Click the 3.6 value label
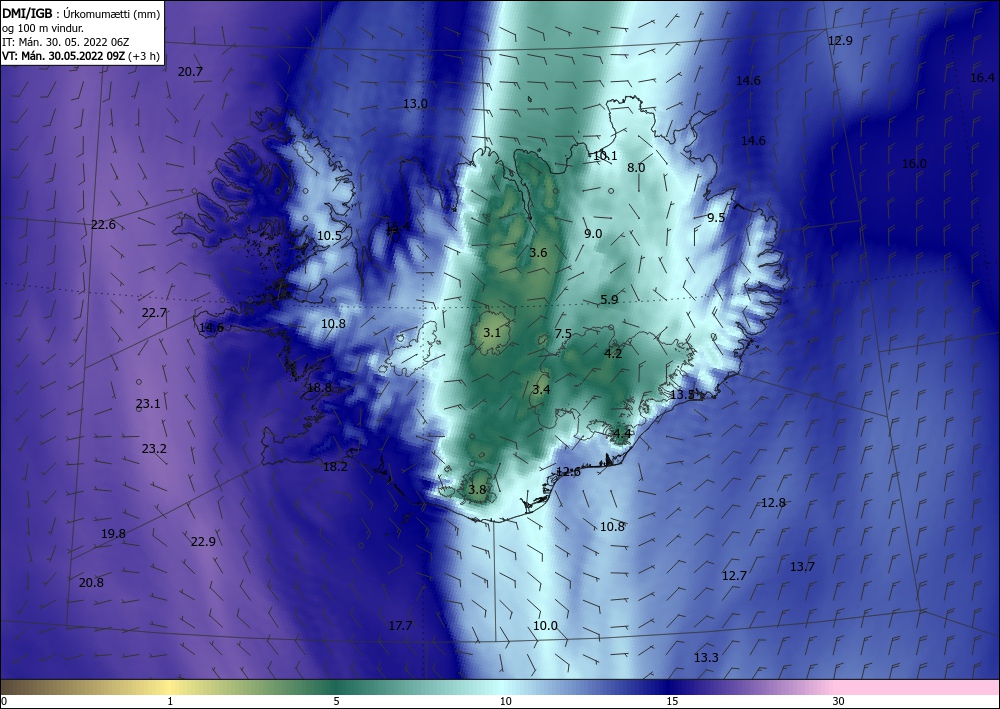Image resolution: width=1000 pixels, height=709 pixels. [x=538, y=253]
